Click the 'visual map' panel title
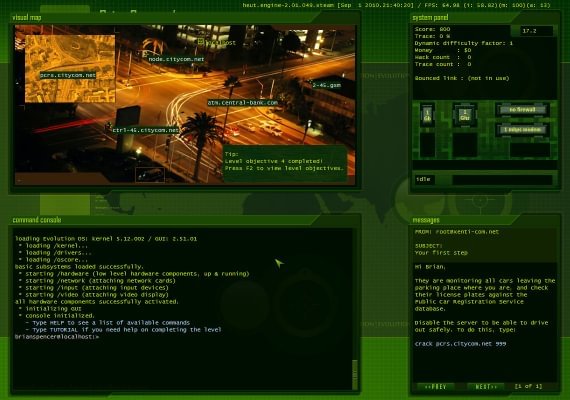 coord(27,17)
